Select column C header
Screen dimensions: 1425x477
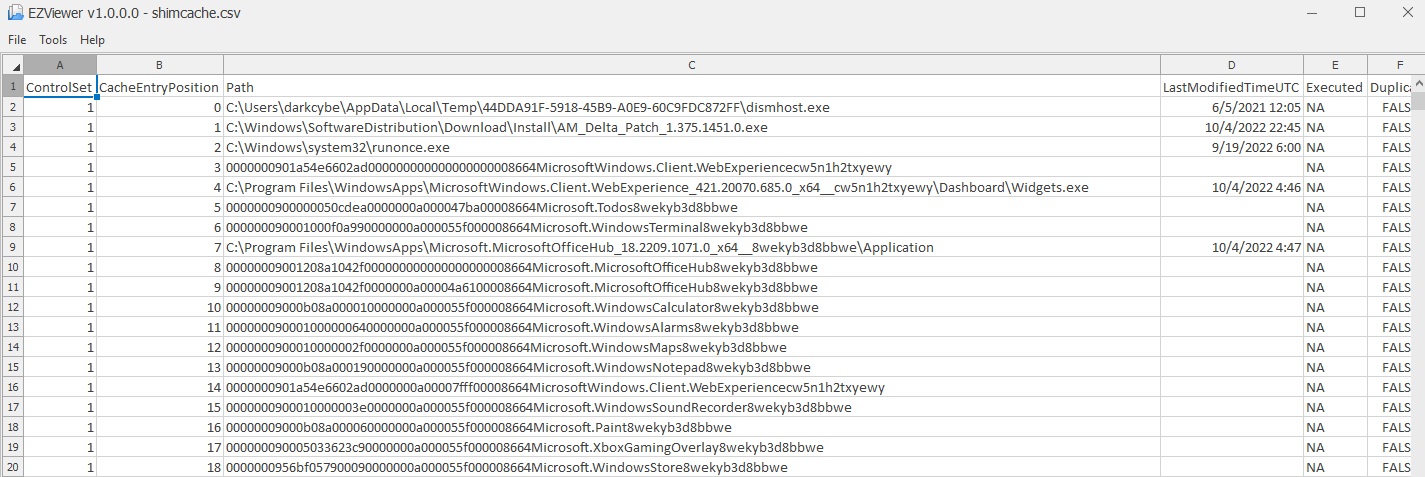point(691,65)
